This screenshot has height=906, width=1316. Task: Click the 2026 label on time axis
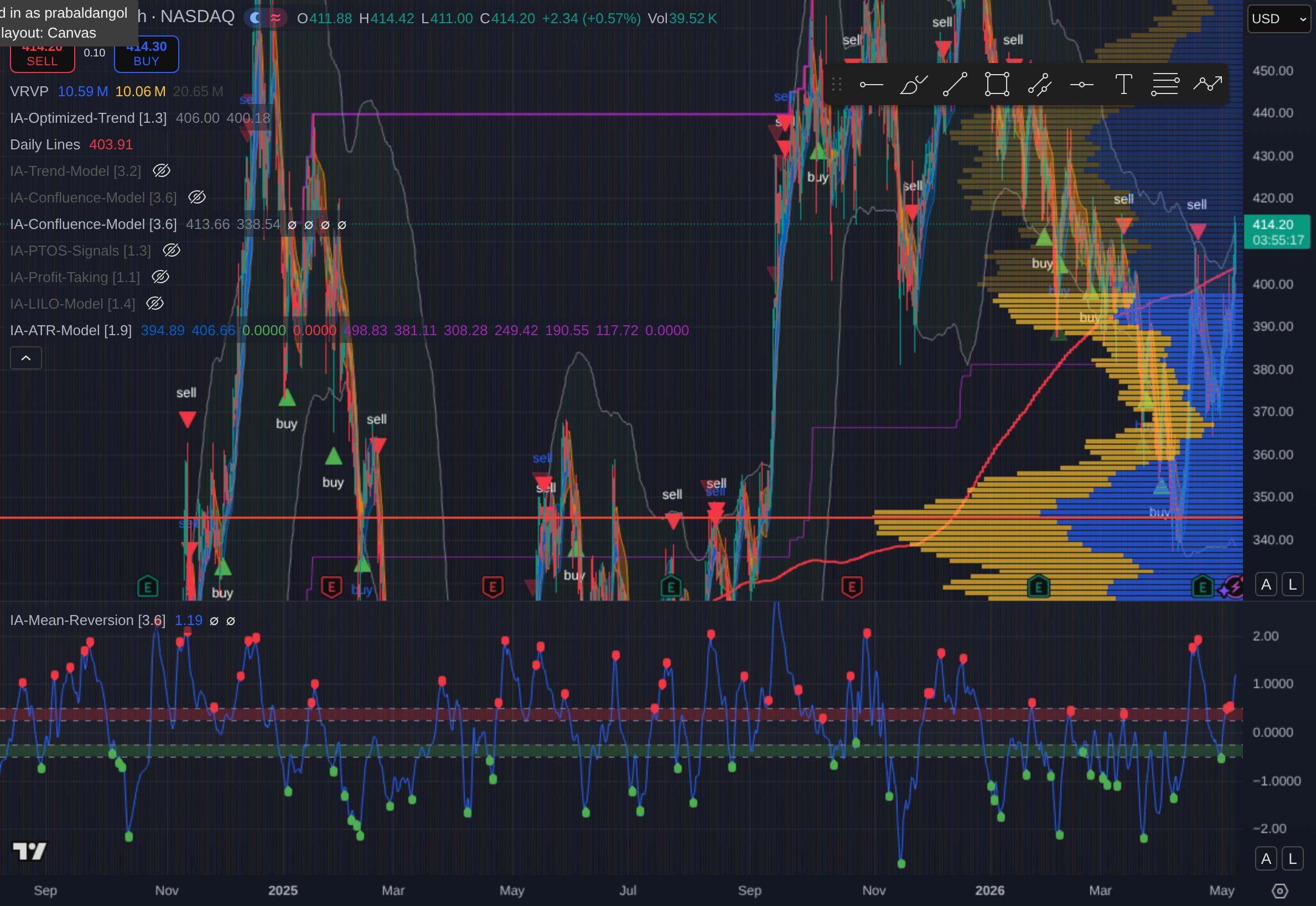(989, 891)
